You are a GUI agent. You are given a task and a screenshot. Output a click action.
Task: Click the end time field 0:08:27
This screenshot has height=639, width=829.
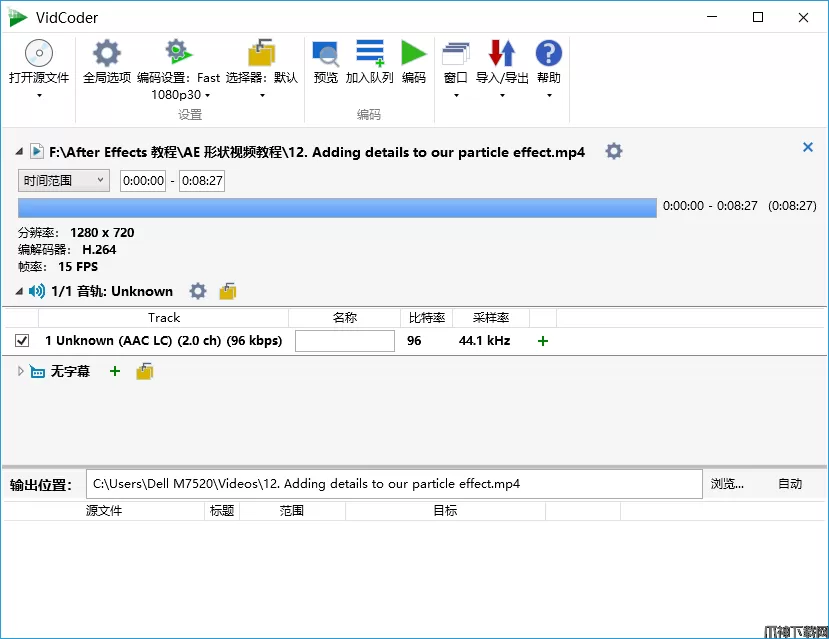click(x=202, y=181)
